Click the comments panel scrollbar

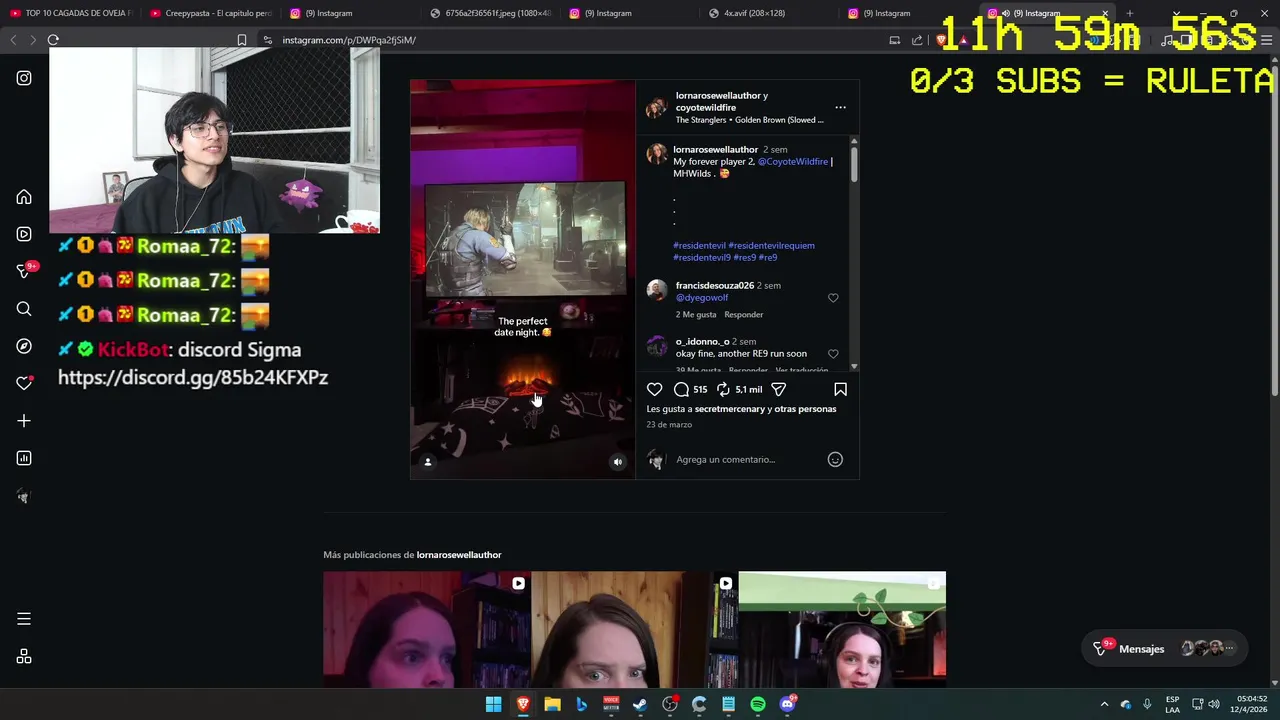coord(854,165)
